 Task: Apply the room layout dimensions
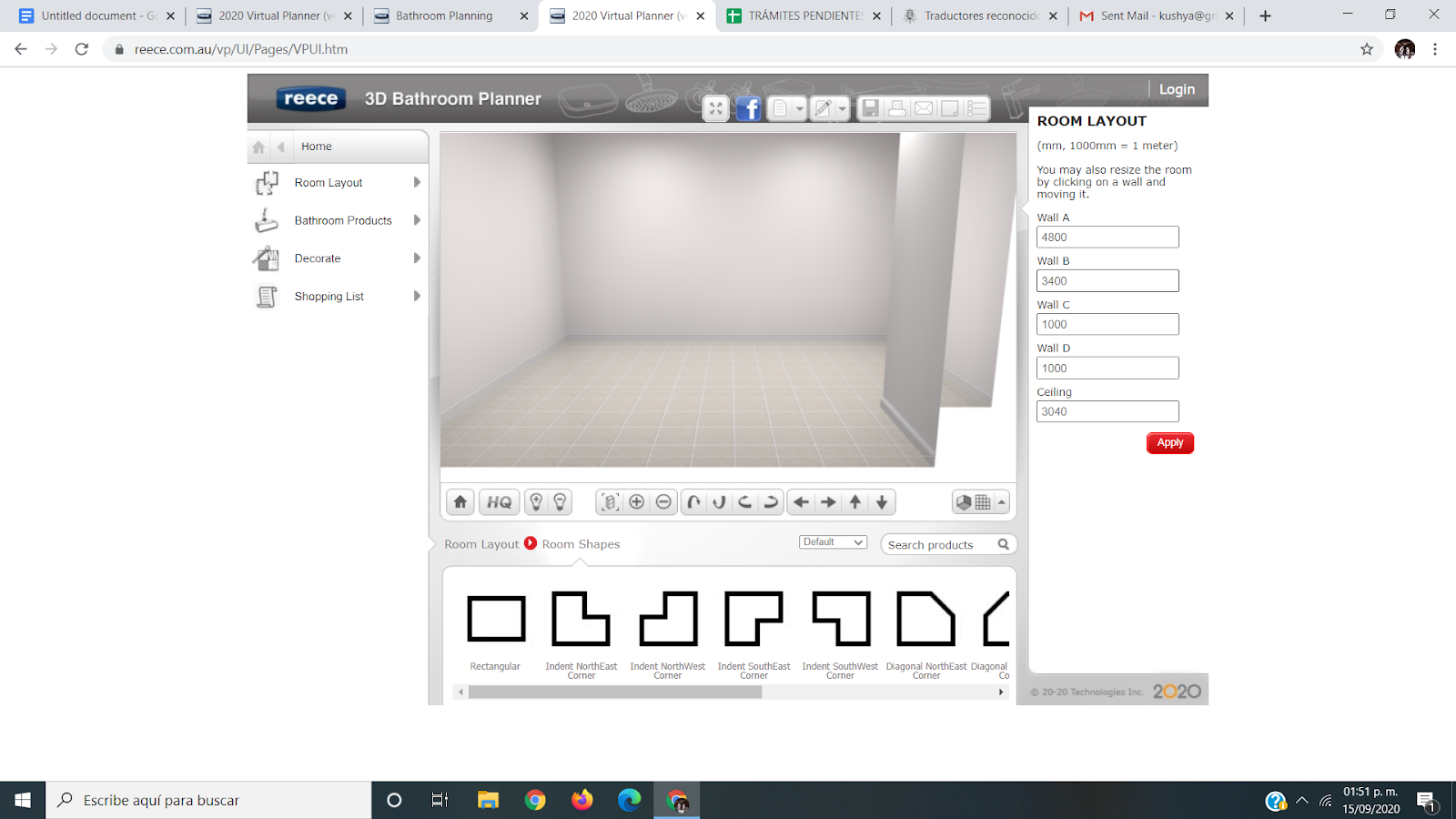click(1170, 443)
